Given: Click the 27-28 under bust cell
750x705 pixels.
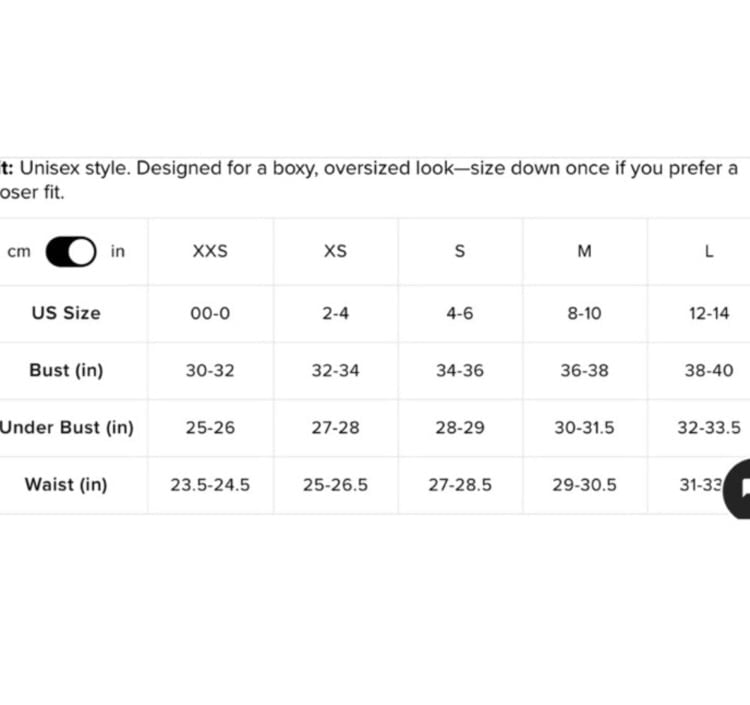Looking at the screenshot, I should coord(335,428).
